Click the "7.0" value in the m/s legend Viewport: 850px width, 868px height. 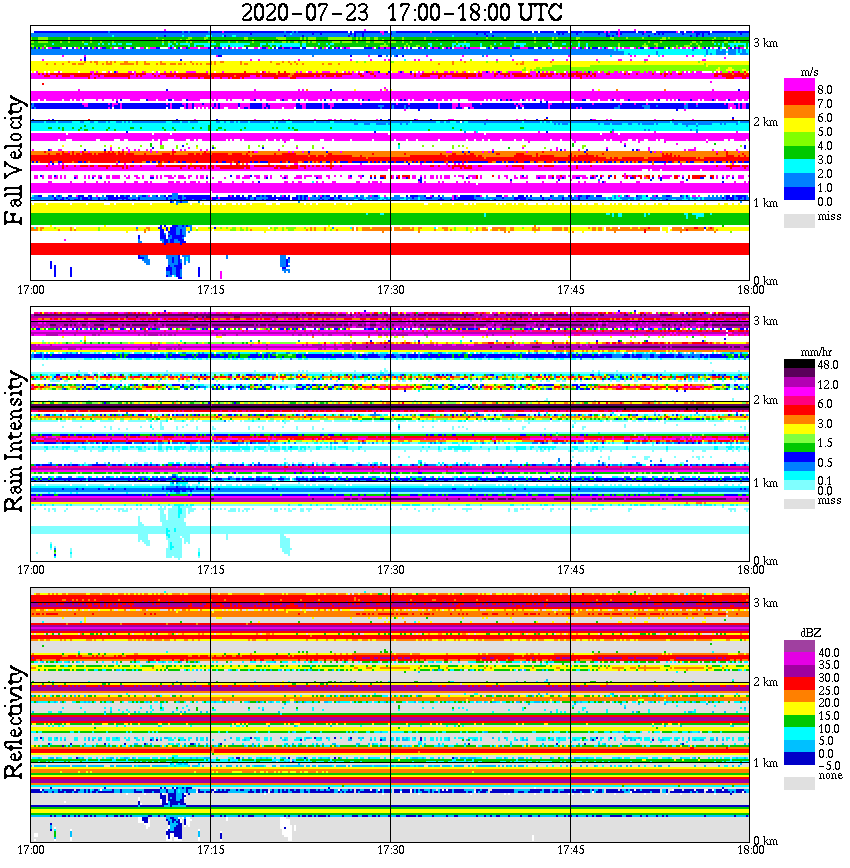[x=825, y=104]
